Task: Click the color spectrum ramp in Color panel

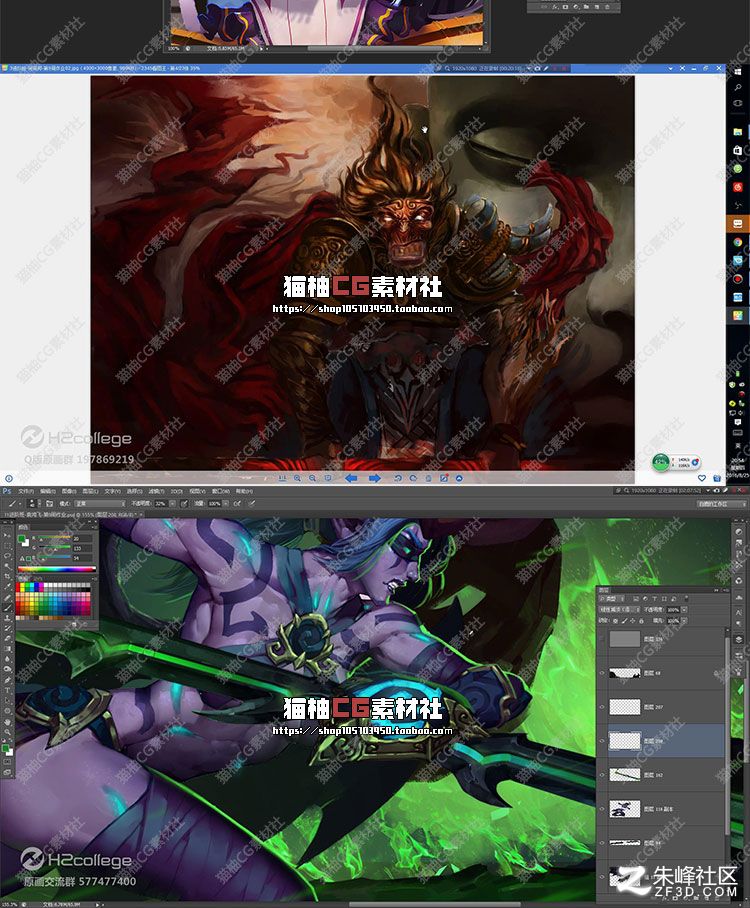Action: click(x=57, y=569)
